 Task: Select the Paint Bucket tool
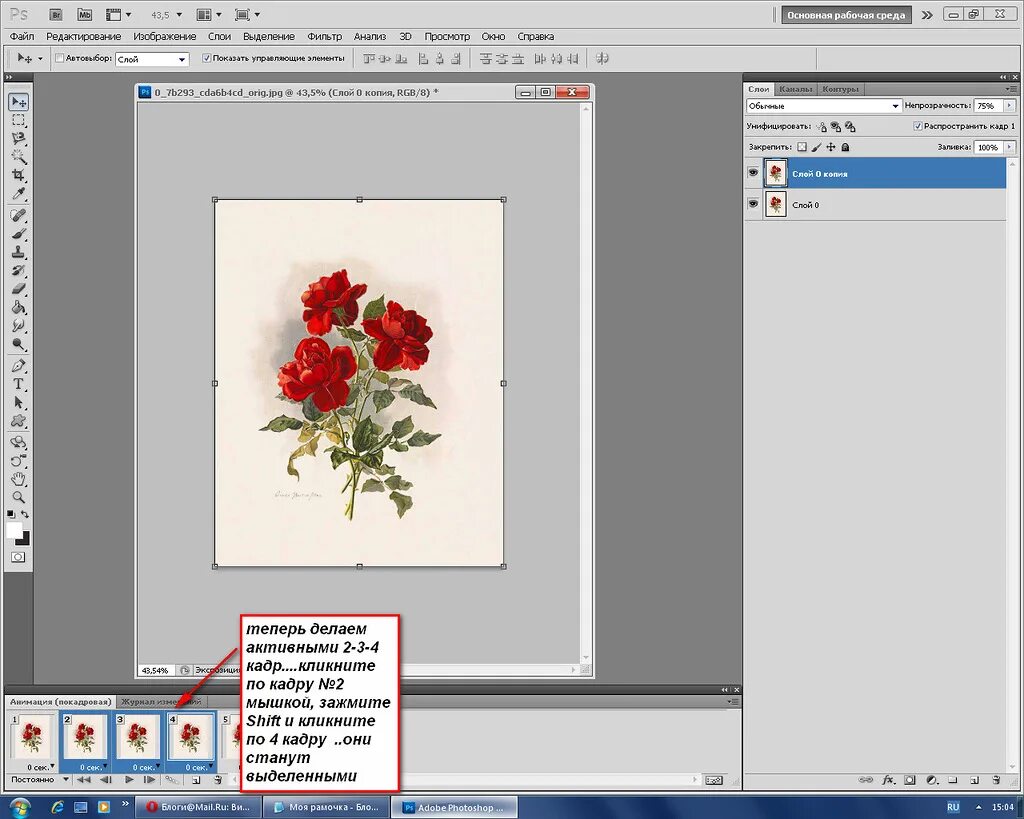(18, 307)
